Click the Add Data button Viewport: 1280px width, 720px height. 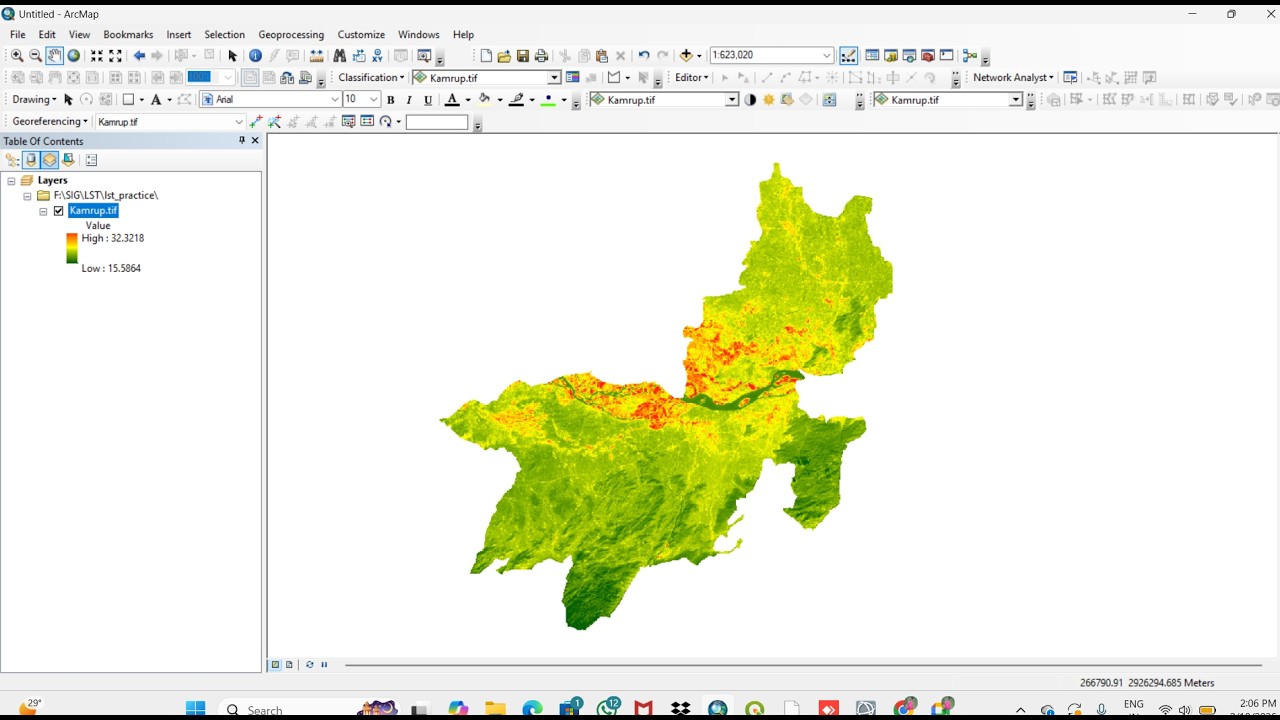(686, 56)
